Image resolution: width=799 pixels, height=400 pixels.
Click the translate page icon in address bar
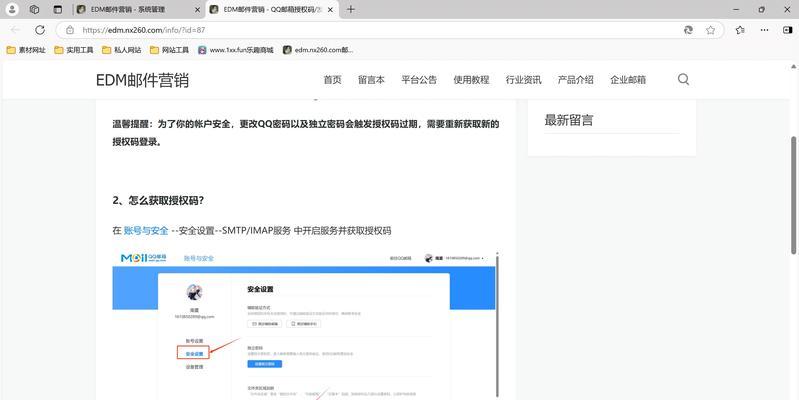pos(688,30)
